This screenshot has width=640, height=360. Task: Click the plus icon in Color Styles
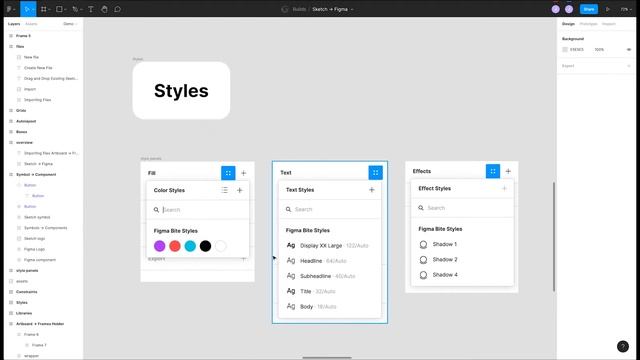tap(240, 190)
